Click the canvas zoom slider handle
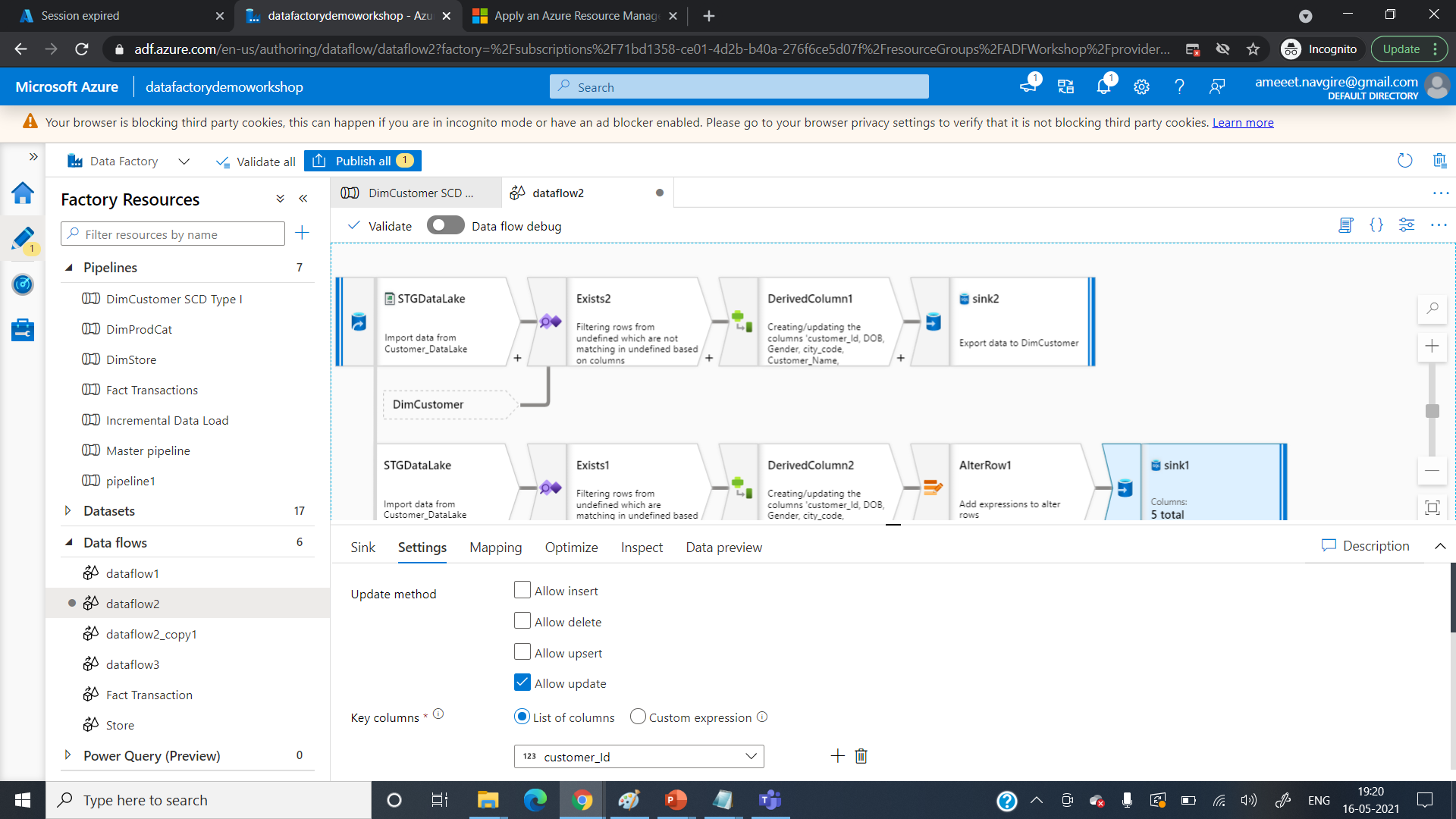This screenshot has width=1456, height=819. pyautogui.click(x=1432, y=411)
